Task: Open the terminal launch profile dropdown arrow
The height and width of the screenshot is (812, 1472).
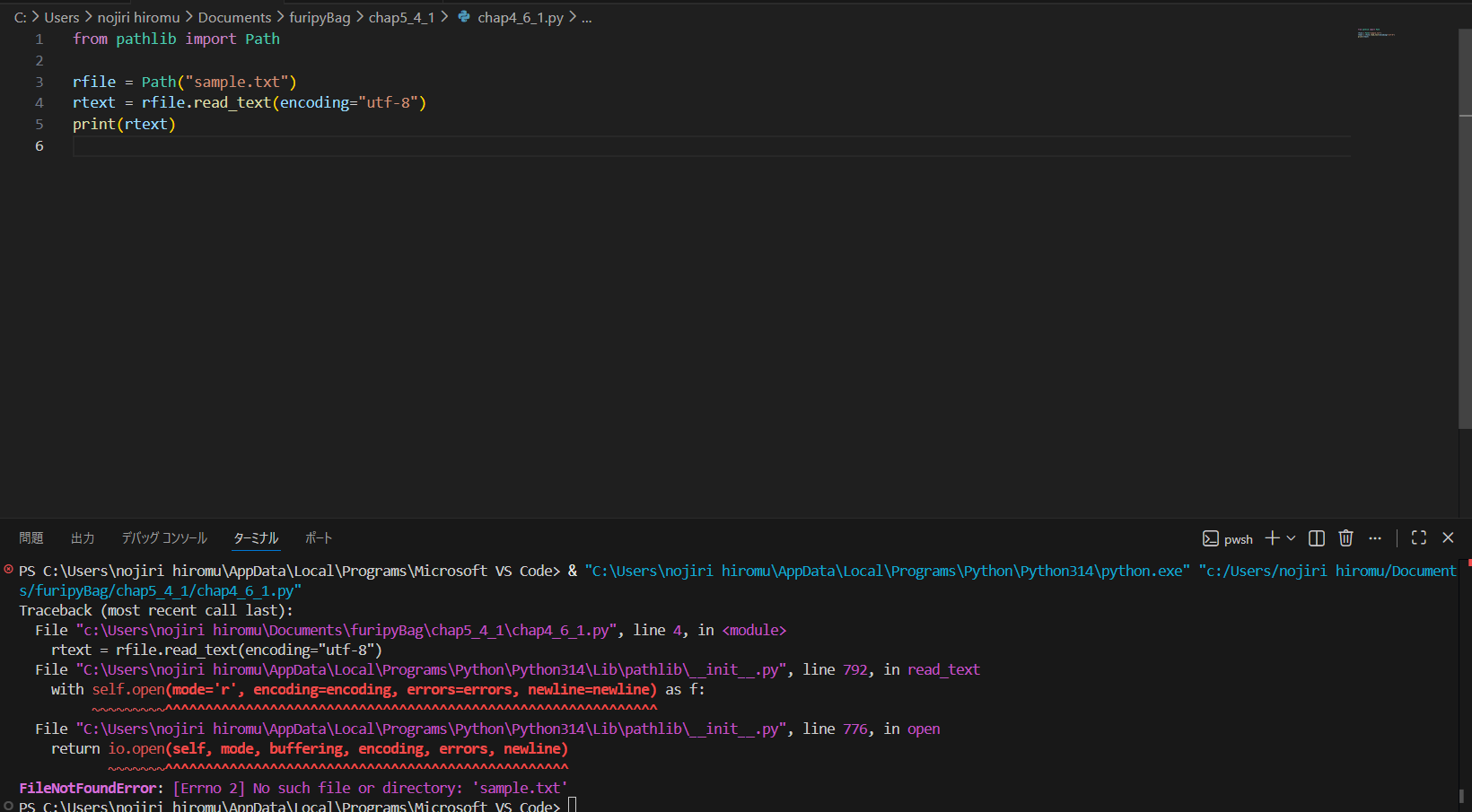Action: (1292, 538)
